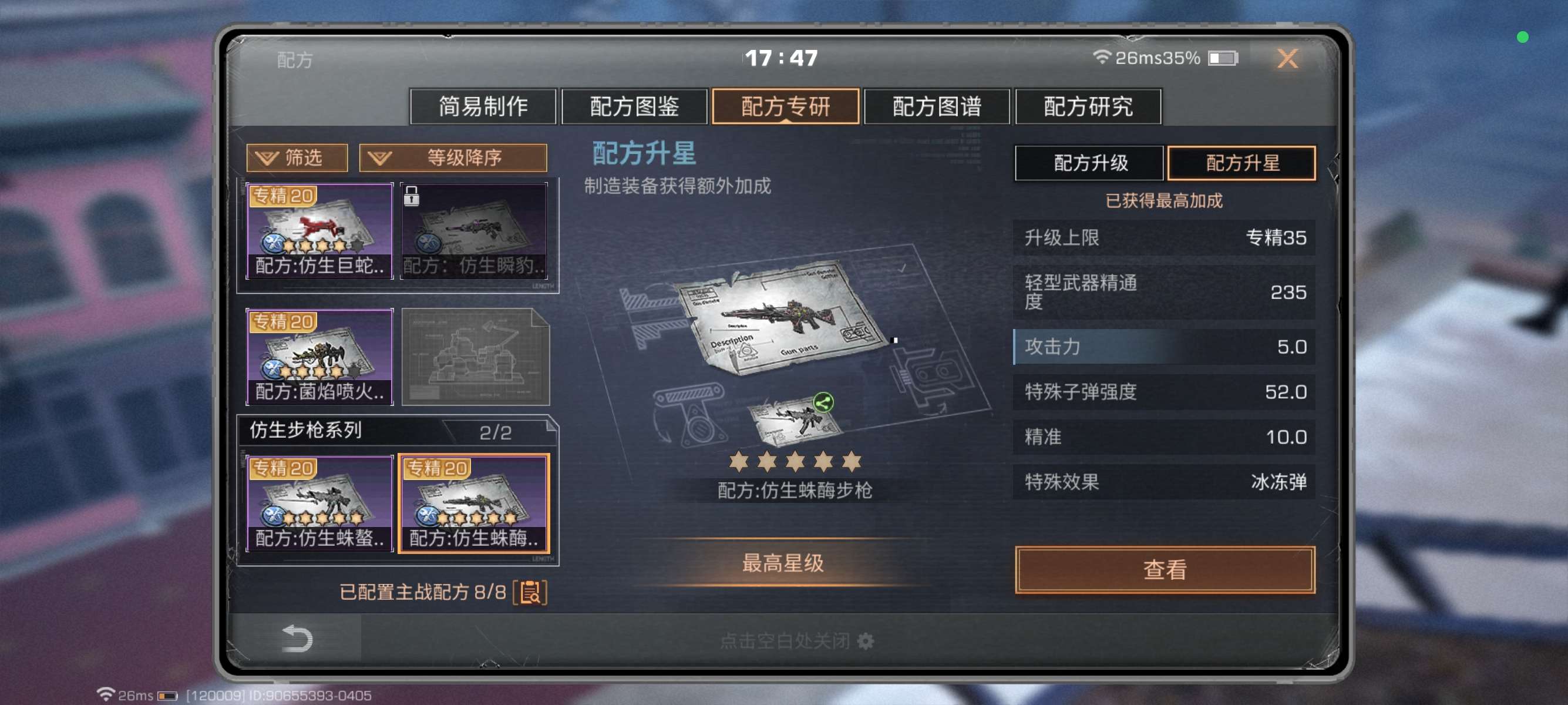
Task: Collapse the 仿生步枪系列 group header
Action: click(397, 431)
